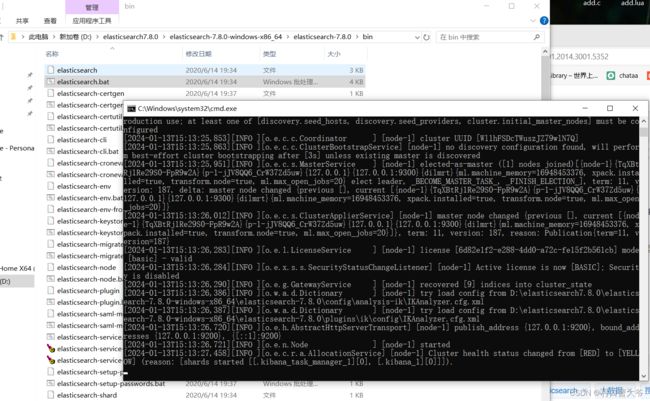Select the (D:) drive in navigation pane
650x401 pixels.
17,281
